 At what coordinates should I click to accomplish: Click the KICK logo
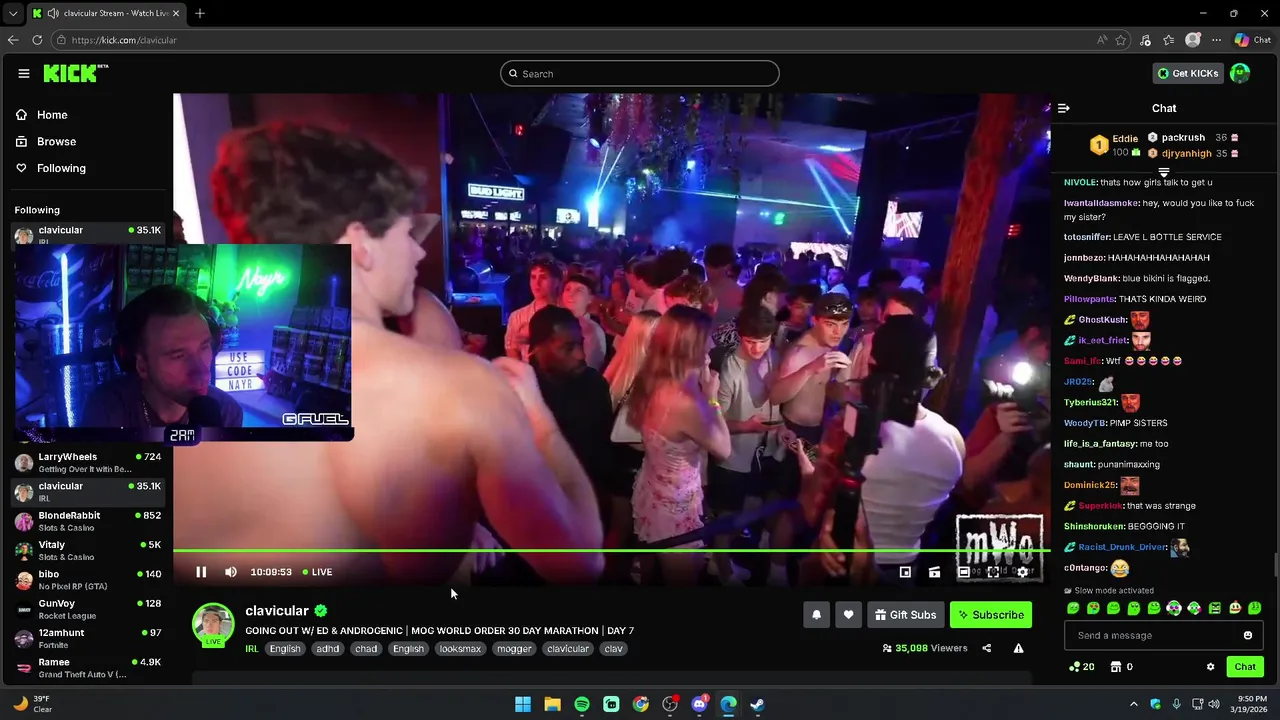point(75,73)
